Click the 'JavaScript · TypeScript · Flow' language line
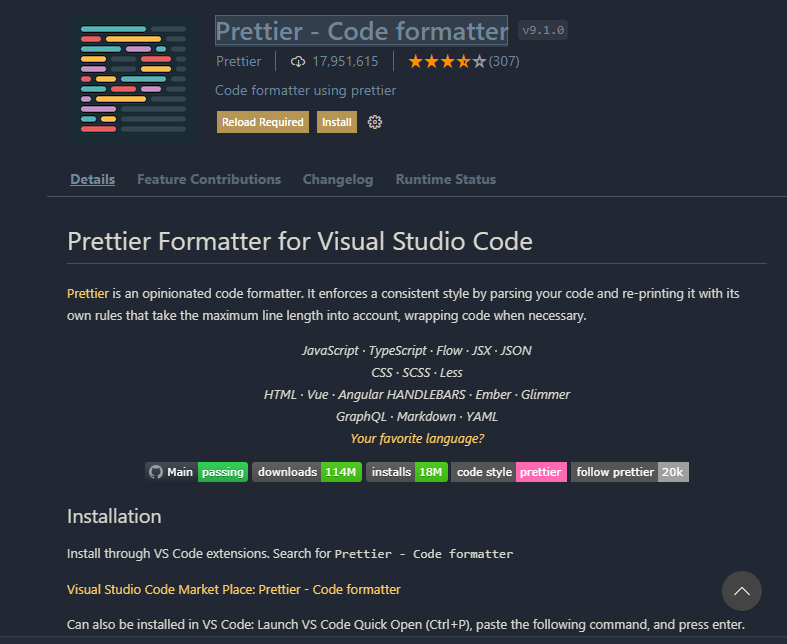The width and height of the screenshot is (787, 644). click(x=417, y=350)
